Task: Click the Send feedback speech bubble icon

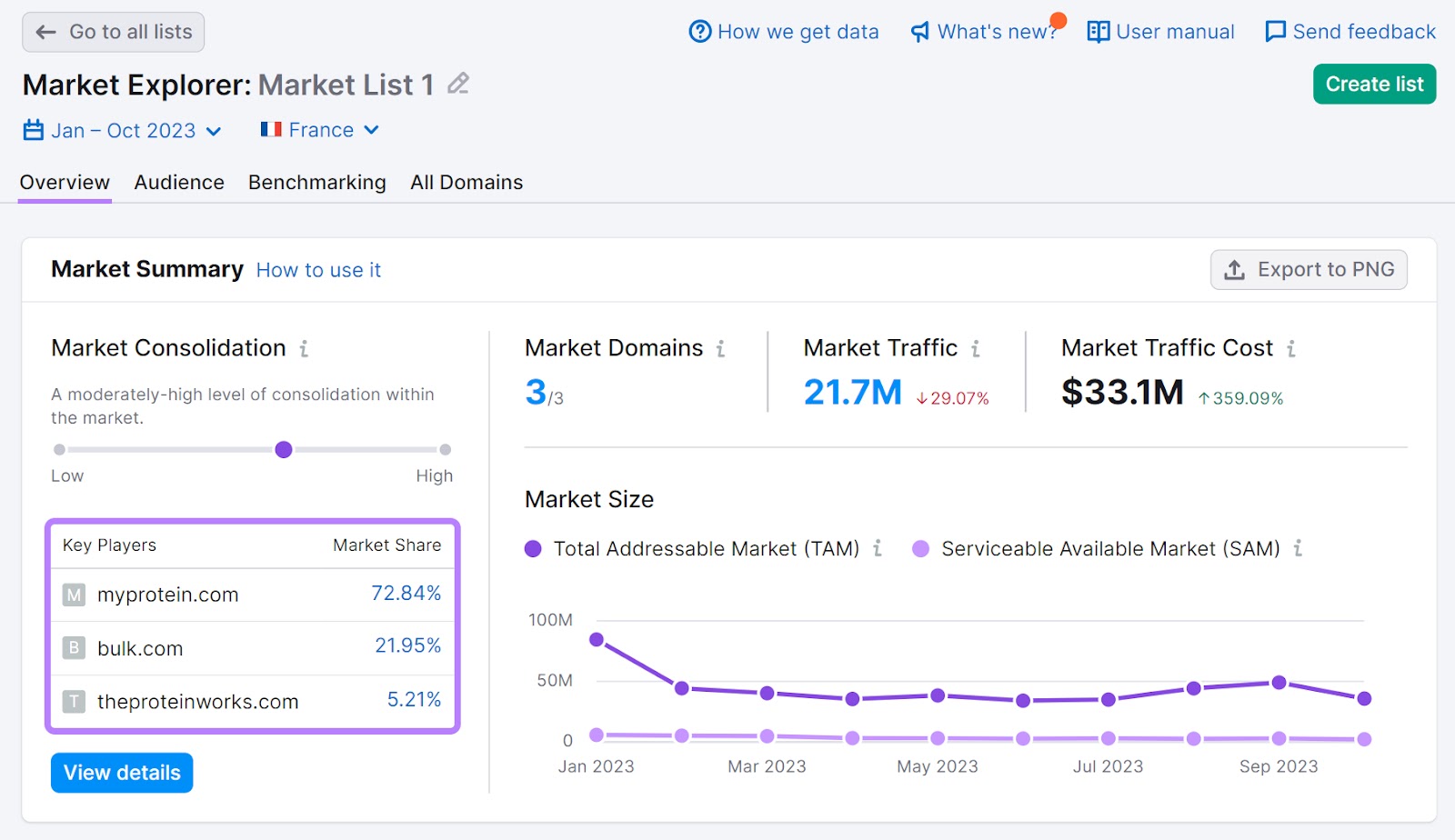Action: (x=1274, y=31)
